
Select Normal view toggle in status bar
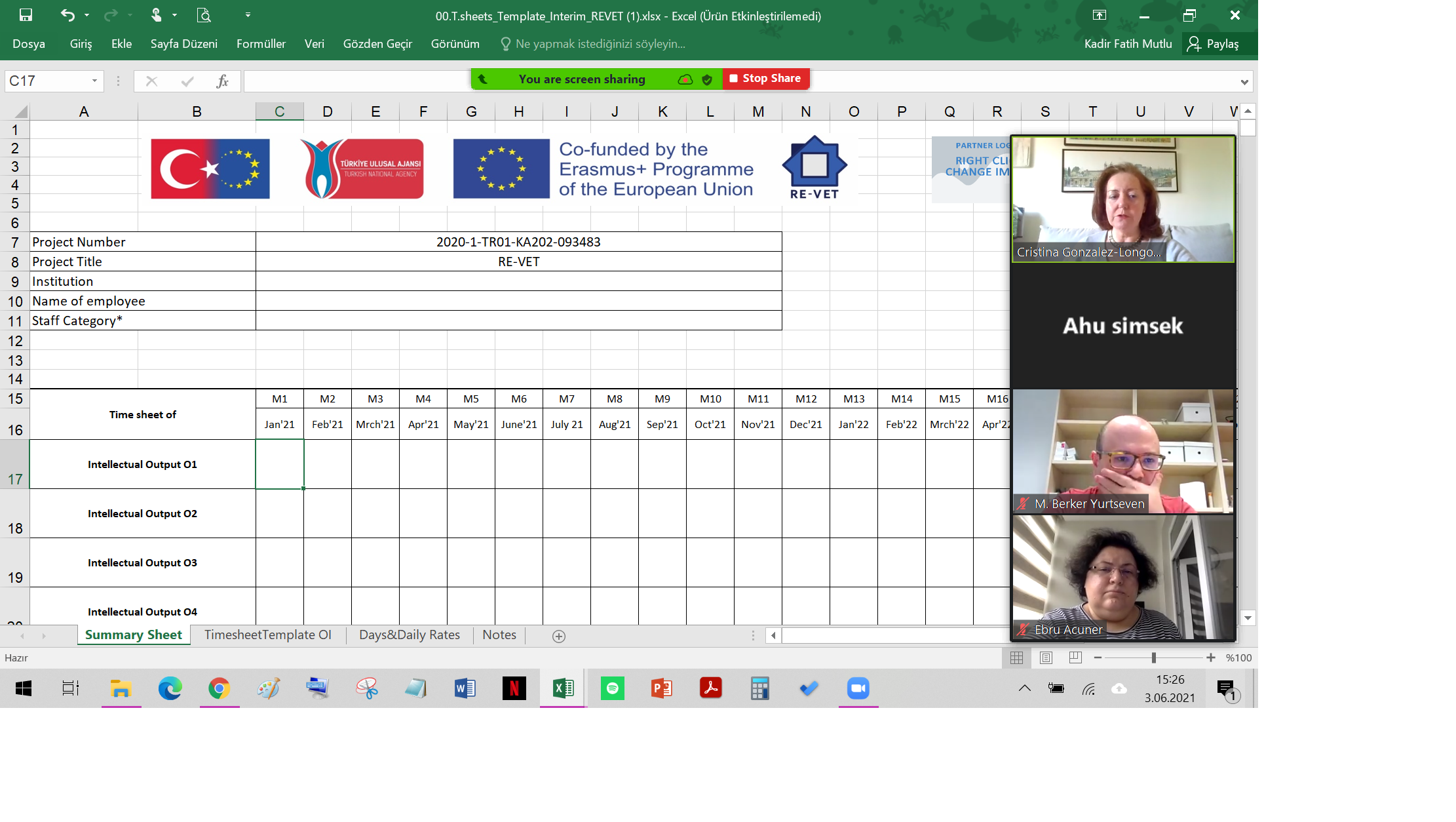(1016, 657)
